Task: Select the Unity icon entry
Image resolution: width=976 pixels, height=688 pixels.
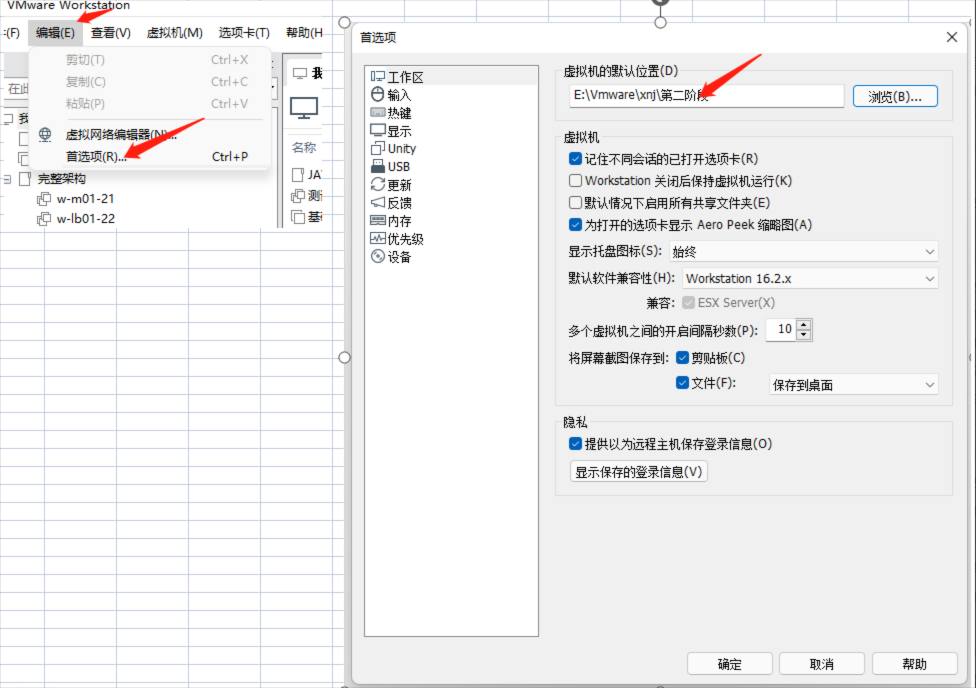Action: (377, 148)
